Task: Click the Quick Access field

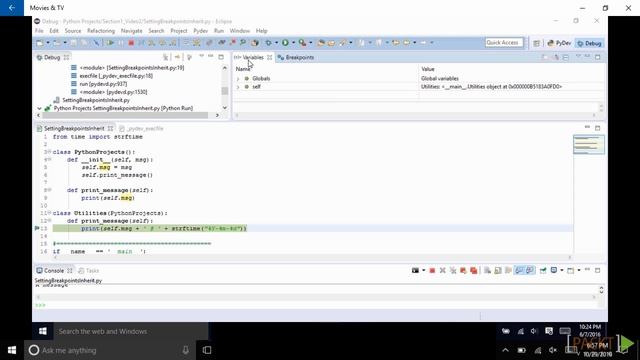Action: (x=504, y=42)
